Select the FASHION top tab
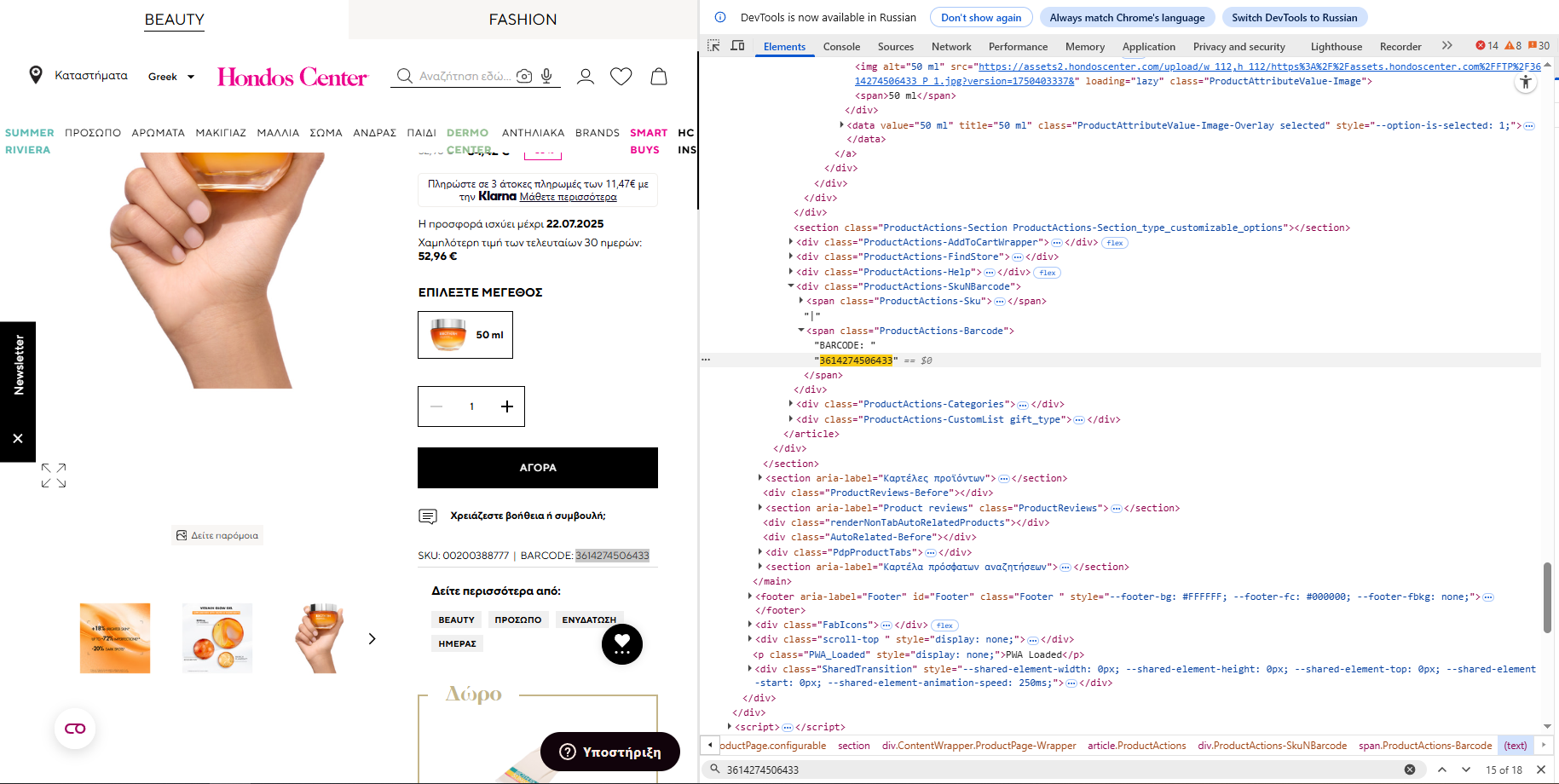This screenshot has height=784, width=1559. pyautogui.click(x=523, y=20)
